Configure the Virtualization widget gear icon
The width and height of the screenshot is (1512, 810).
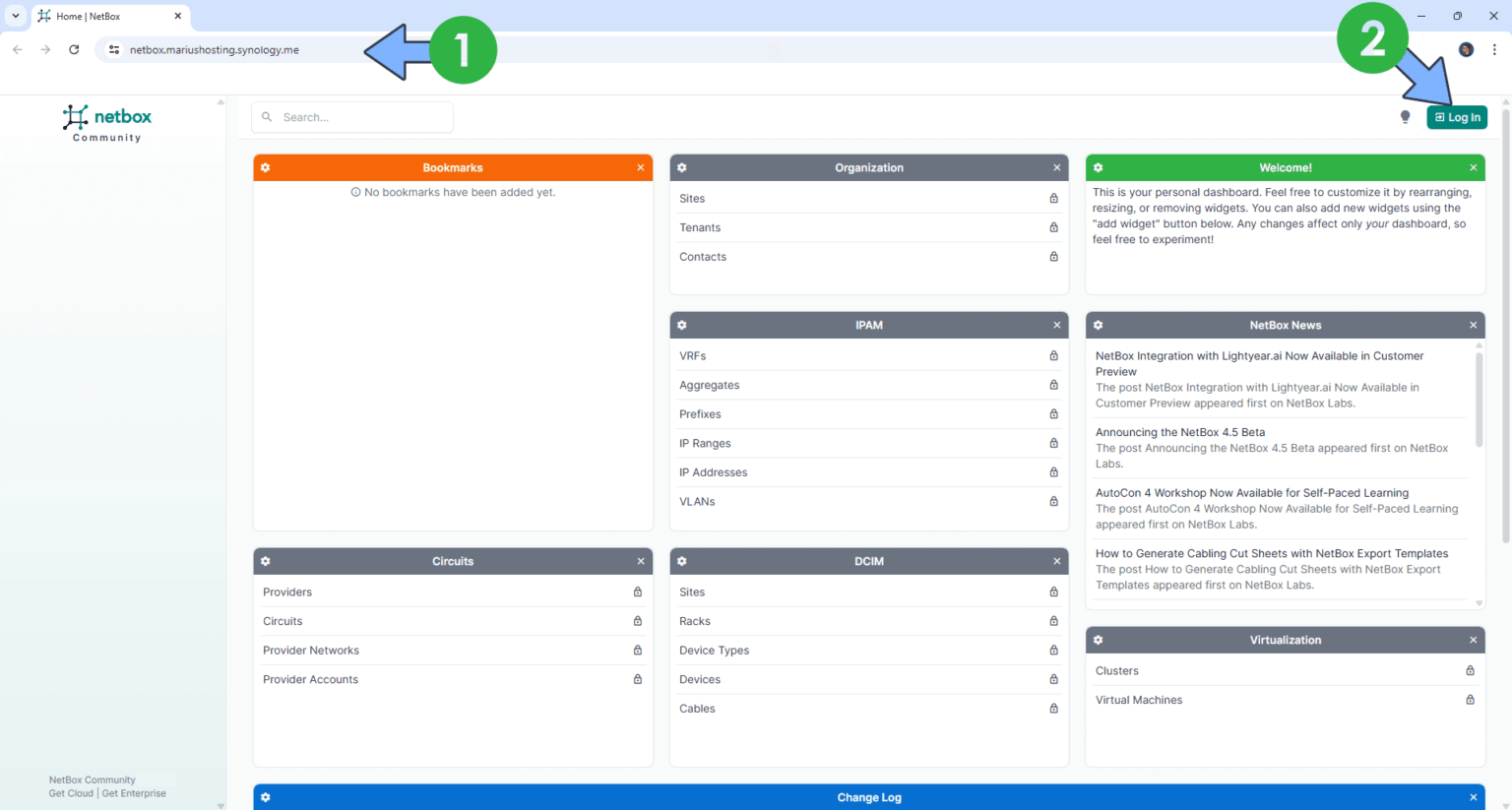point(1098,640)
